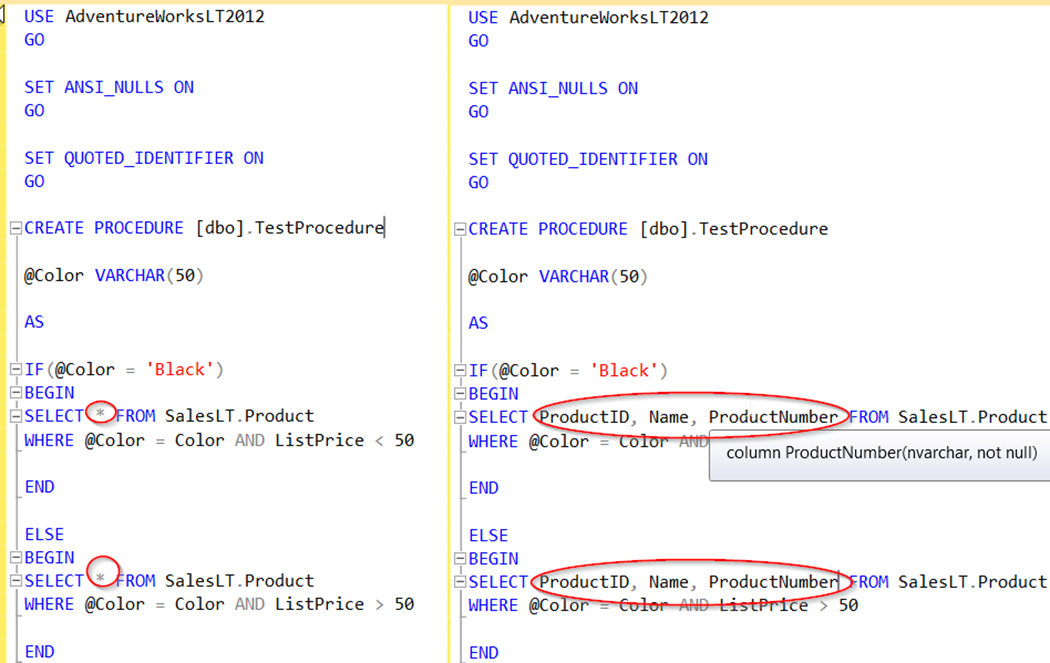Click 'ProductNumber' in the right editor's first SELECT
This screenshot has width=1050, height=663.
point(773,417)
